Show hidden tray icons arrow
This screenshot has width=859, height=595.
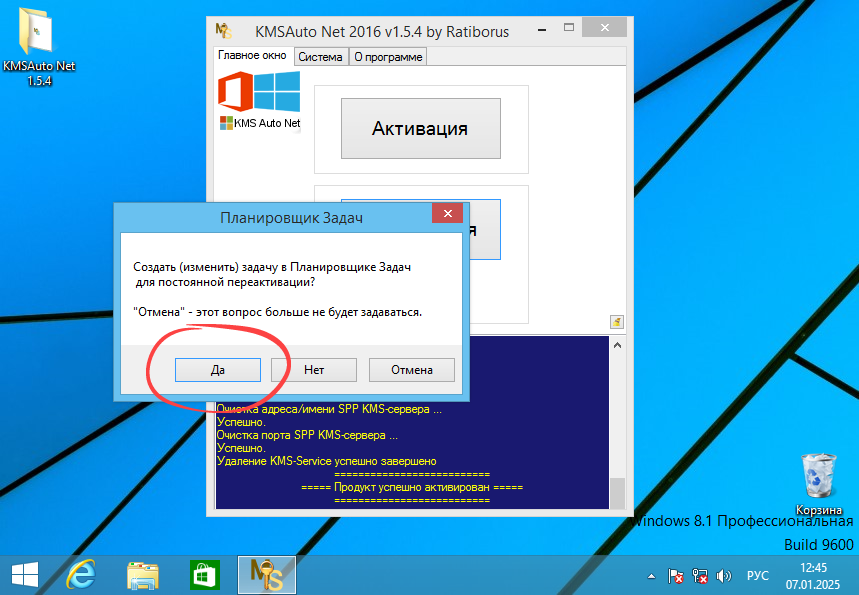tap(653, 576)
